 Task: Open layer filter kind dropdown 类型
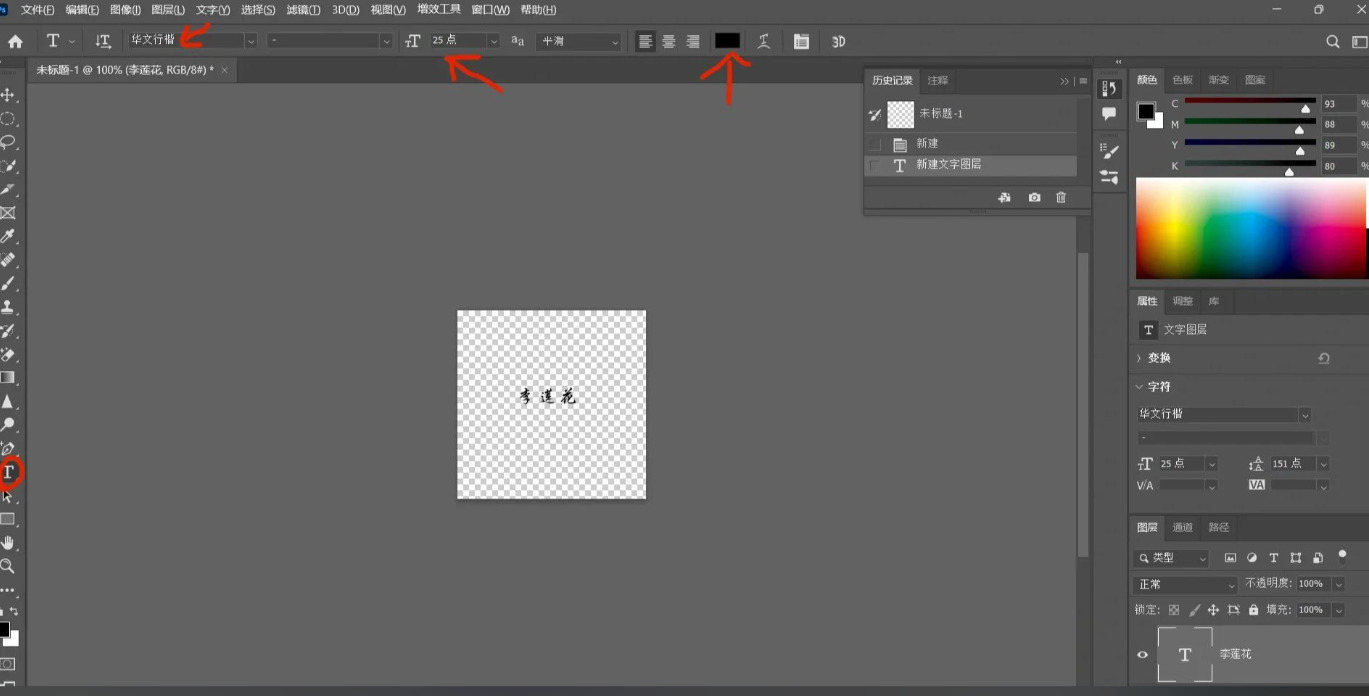[1172, 558]
